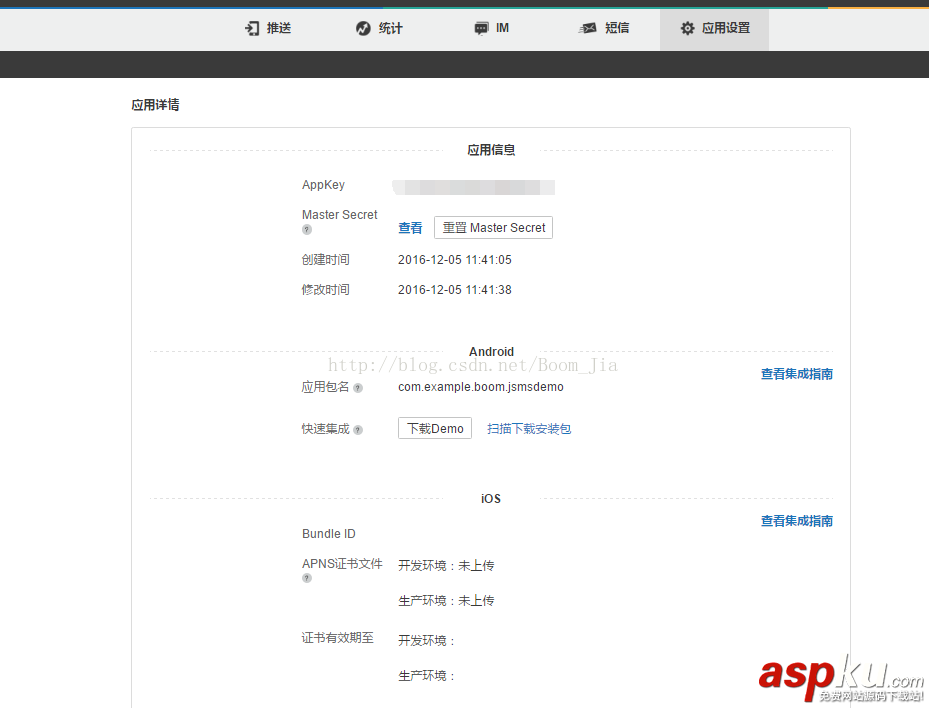Open 查看集成指南 in the iOS section
This screenshot has width=929, height=708.
click(796, 520)
